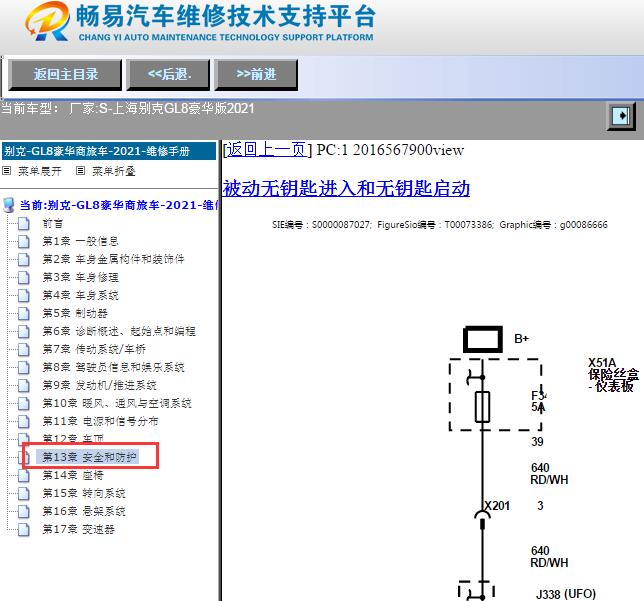Viewport: 644px width, 601px height.
Task: Click the page icon beside 第4章 车身系统
Action: pyautogui.click(x=24, y=295)
